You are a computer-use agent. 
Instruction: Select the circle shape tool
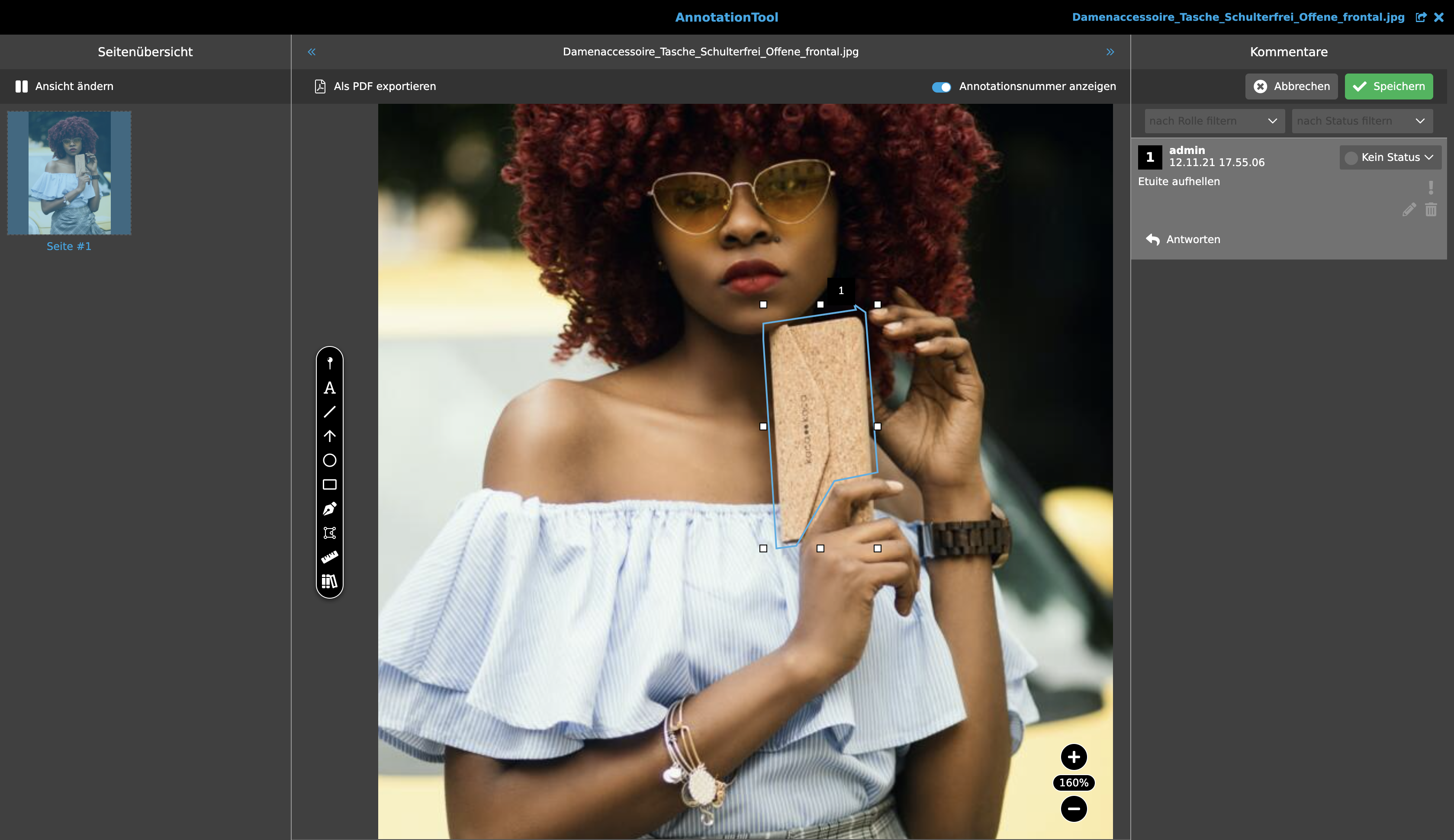pos(329,460)
